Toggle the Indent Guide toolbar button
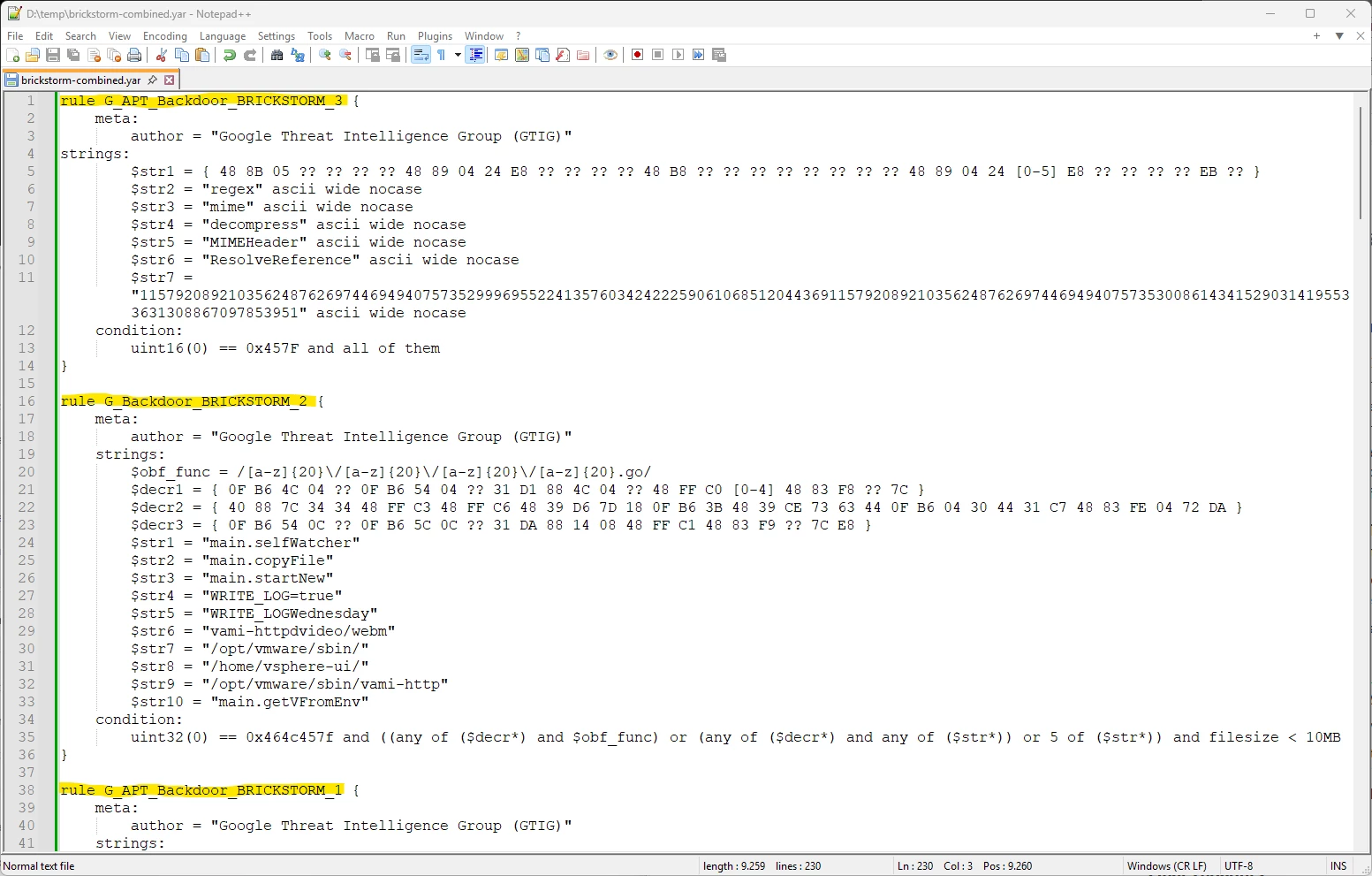 (475, 55)
